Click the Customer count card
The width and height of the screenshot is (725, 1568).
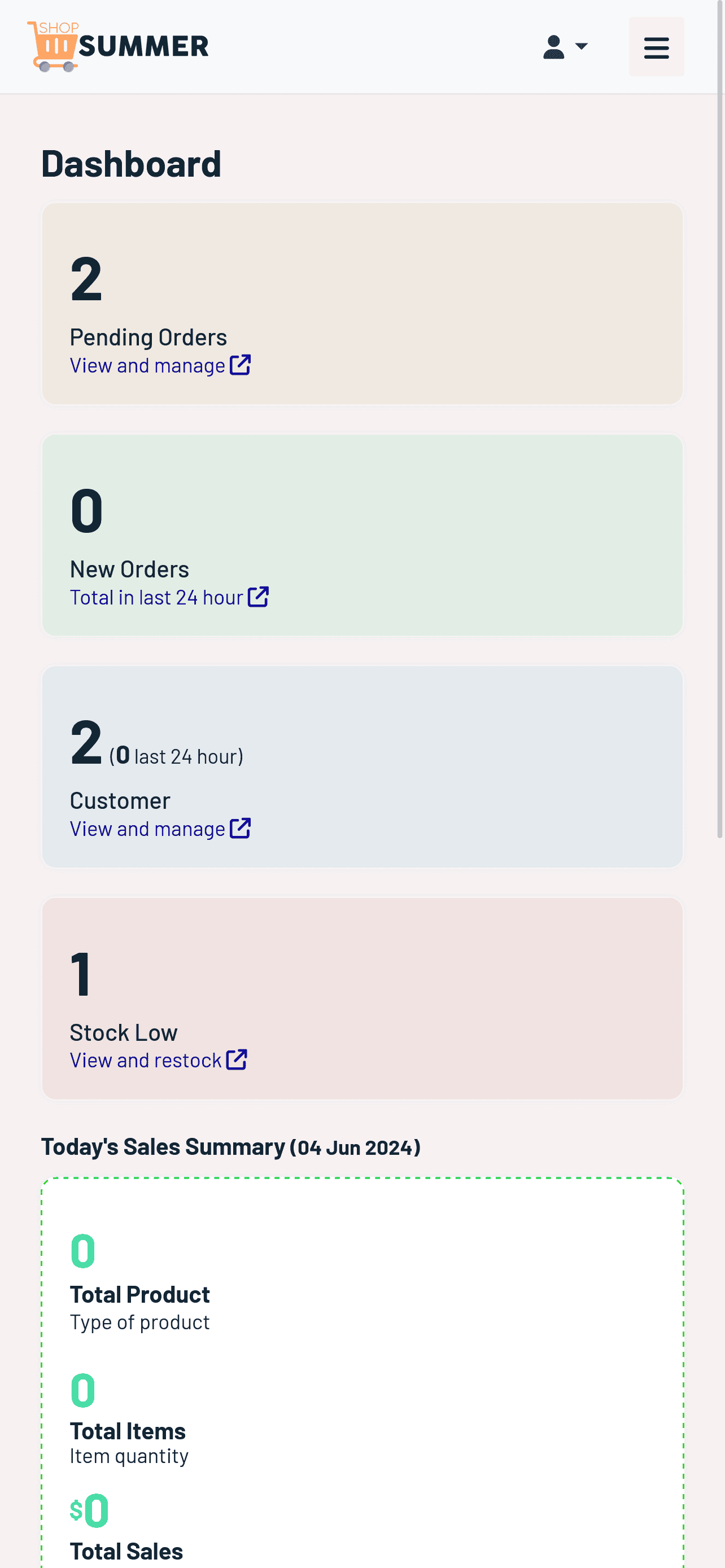click(362, 767)
